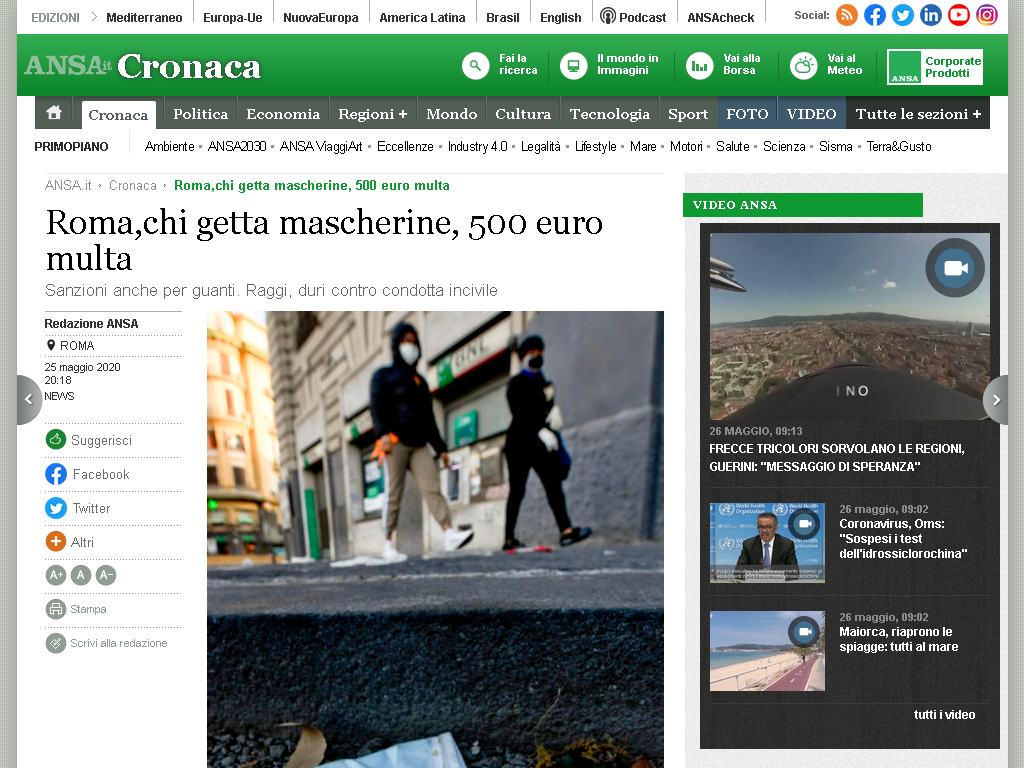Open the Economia section

[x=283, y=114]
